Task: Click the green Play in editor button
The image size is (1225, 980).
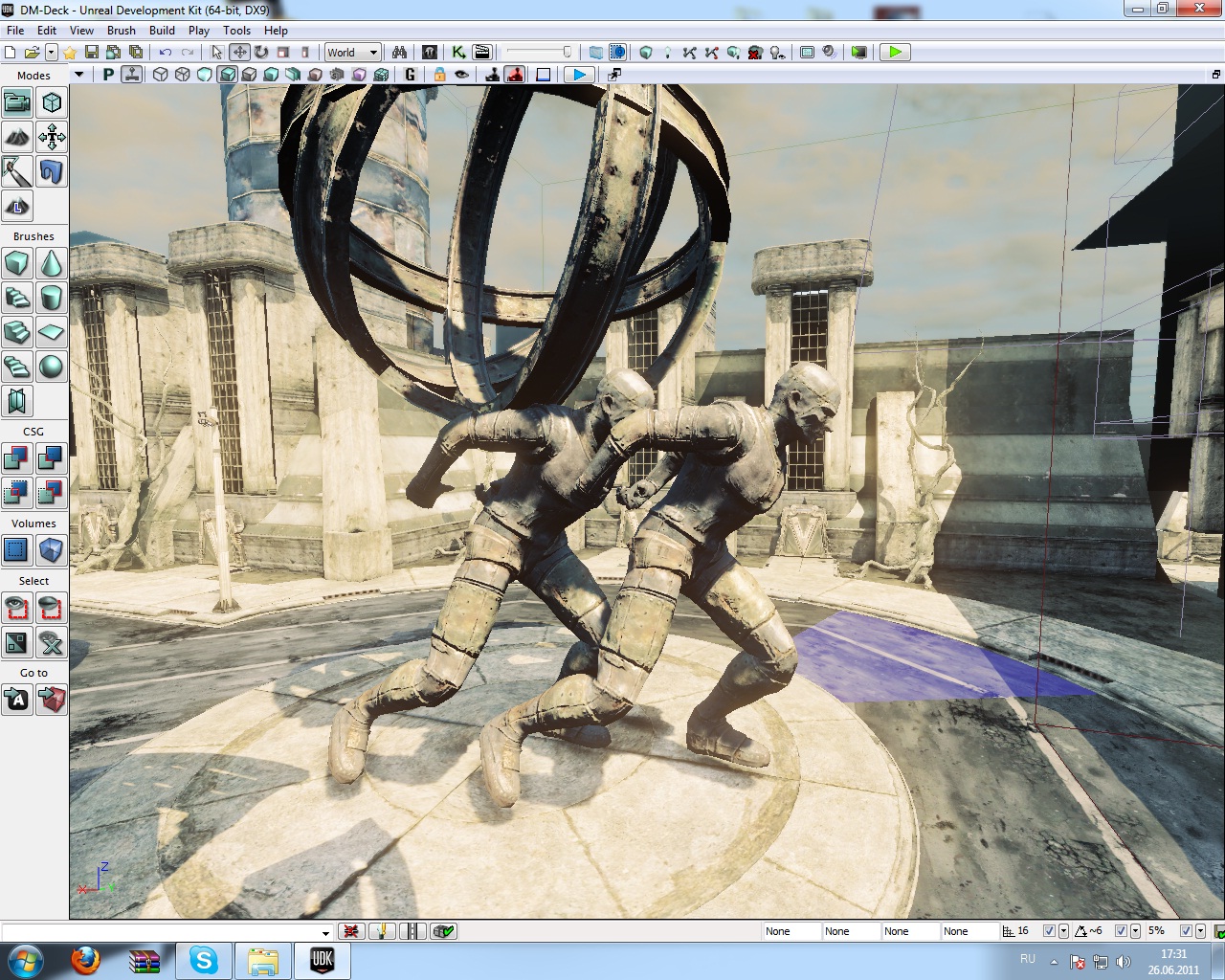Action: coord(895,53)
